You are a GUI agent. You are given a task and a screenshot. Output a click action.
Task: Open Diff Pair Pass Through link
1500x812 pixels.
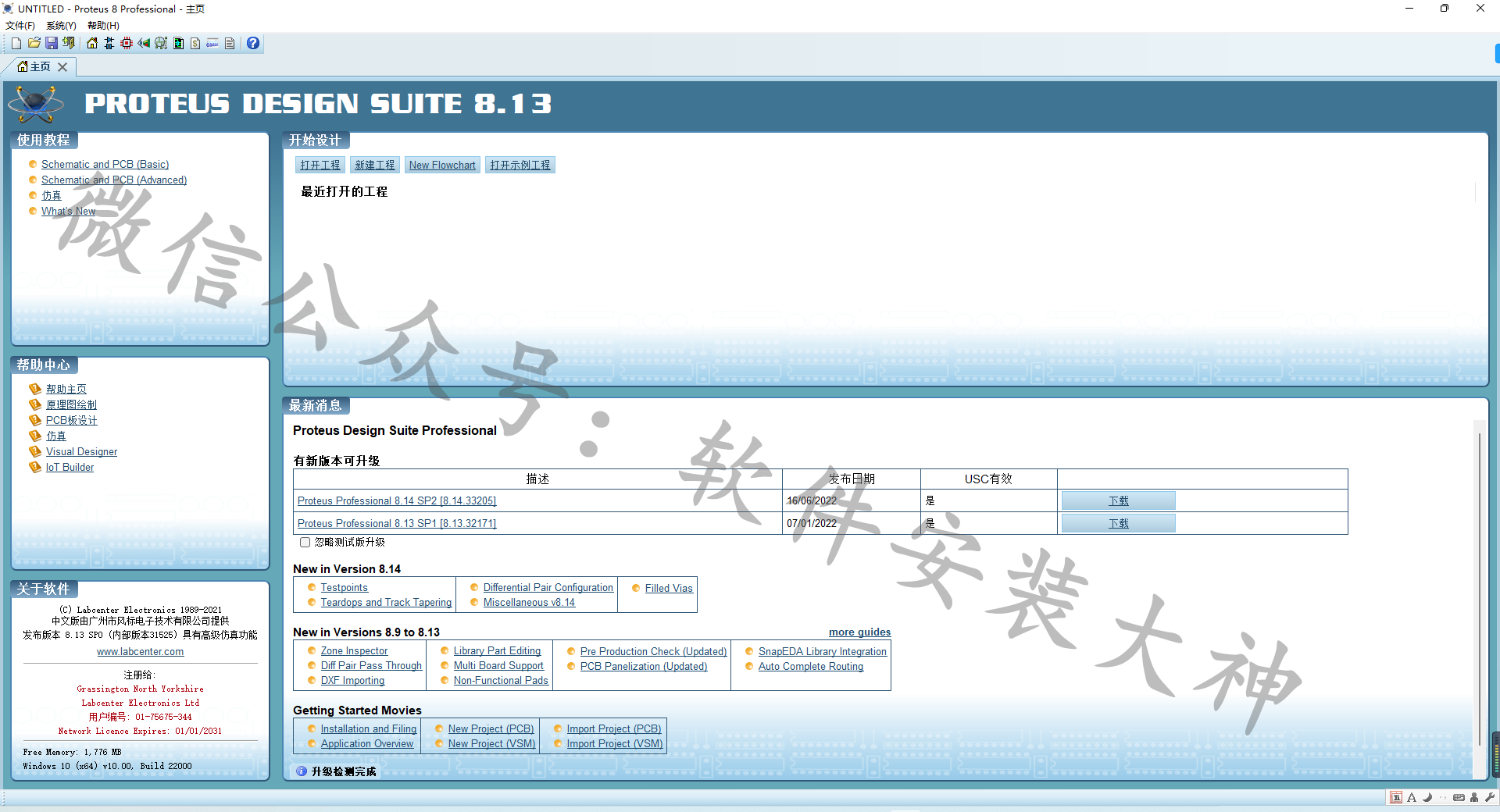pyautogui.click(x=371, y=666)
